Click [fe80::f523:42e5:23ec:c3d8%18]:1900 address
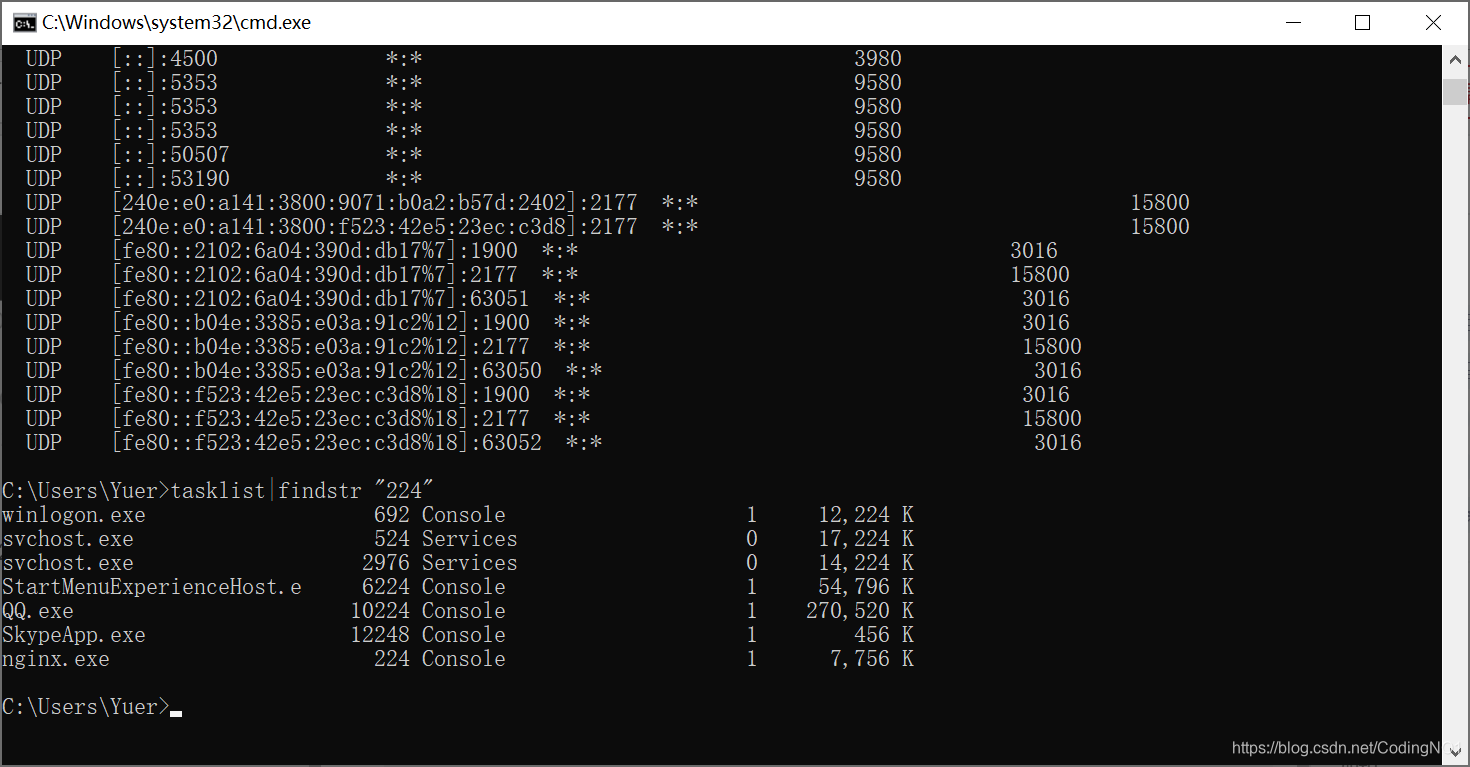The height and width of the screenshot is (767, 1470). 321,395
